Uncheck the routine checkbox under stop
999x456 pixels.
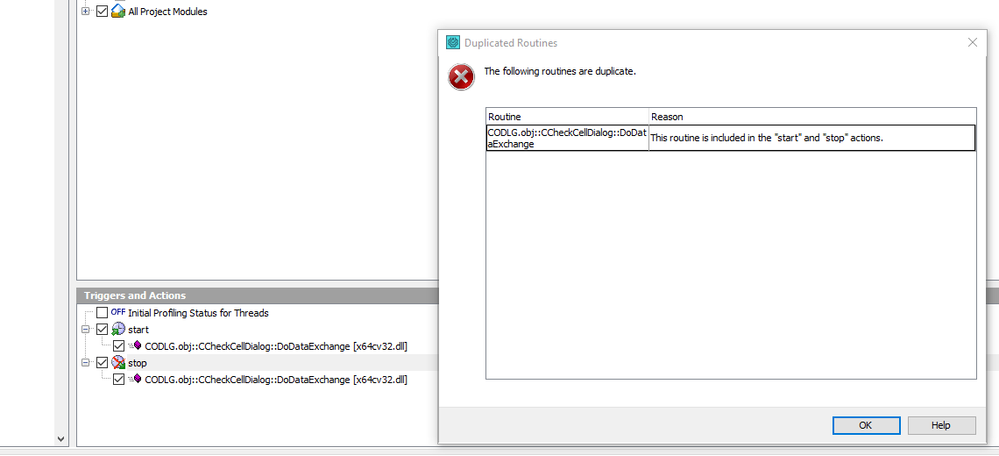[119, 379]
